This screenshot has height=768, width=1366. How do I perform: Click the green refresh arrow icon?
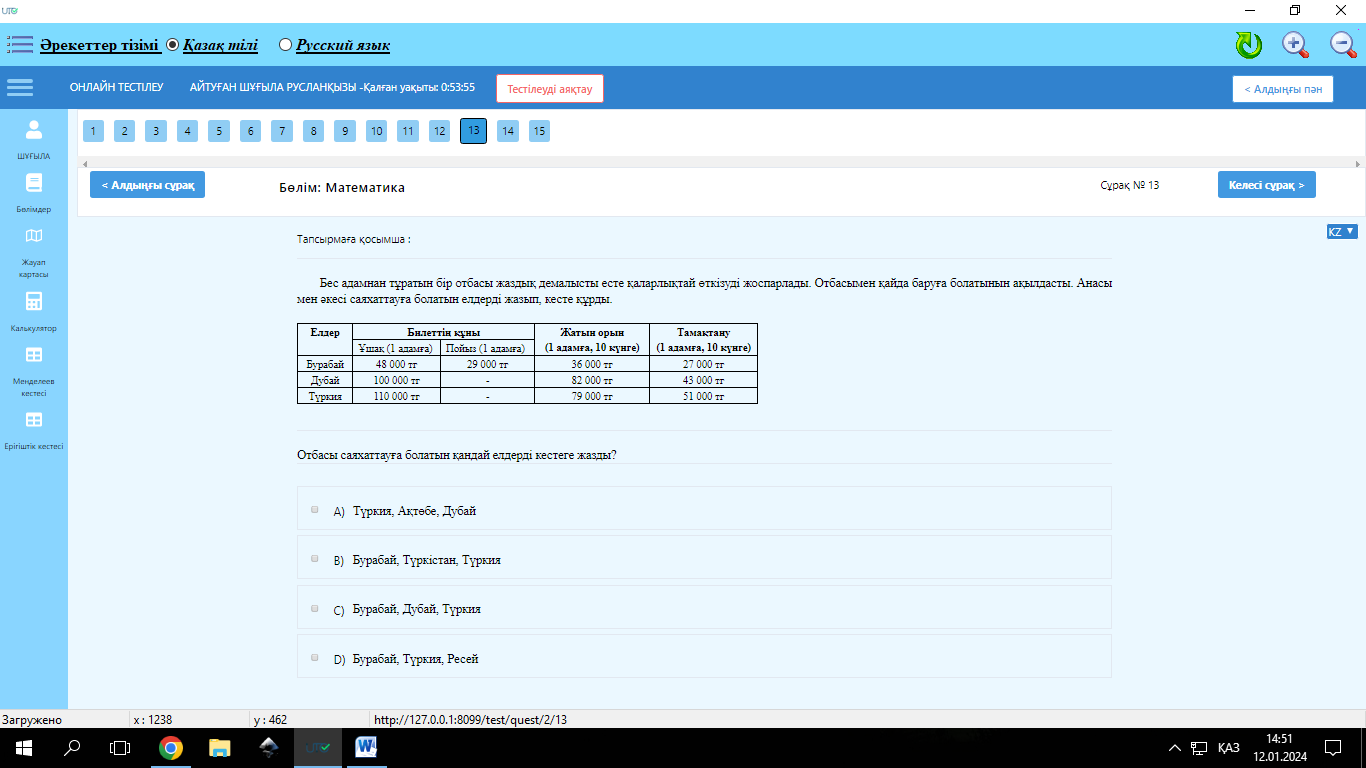click(x=1248, y=44)
